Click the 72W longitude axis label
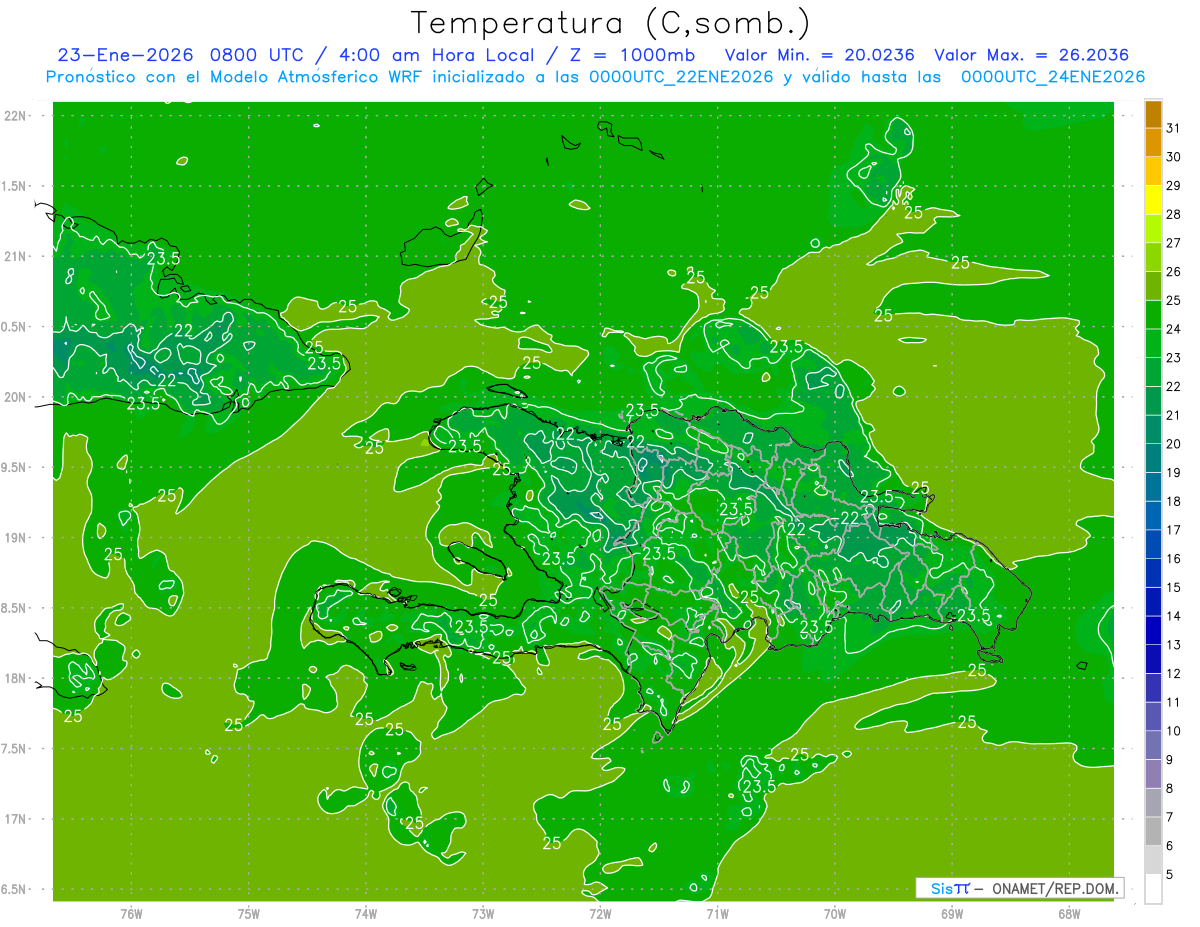This screenshot has height=927, width=1200. pos(600,914)
